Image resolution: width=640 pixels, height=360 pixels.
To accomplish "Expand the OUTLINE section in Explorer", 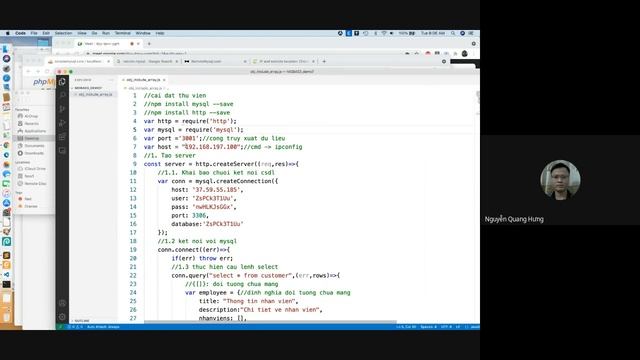I will [x=82, y=321].
